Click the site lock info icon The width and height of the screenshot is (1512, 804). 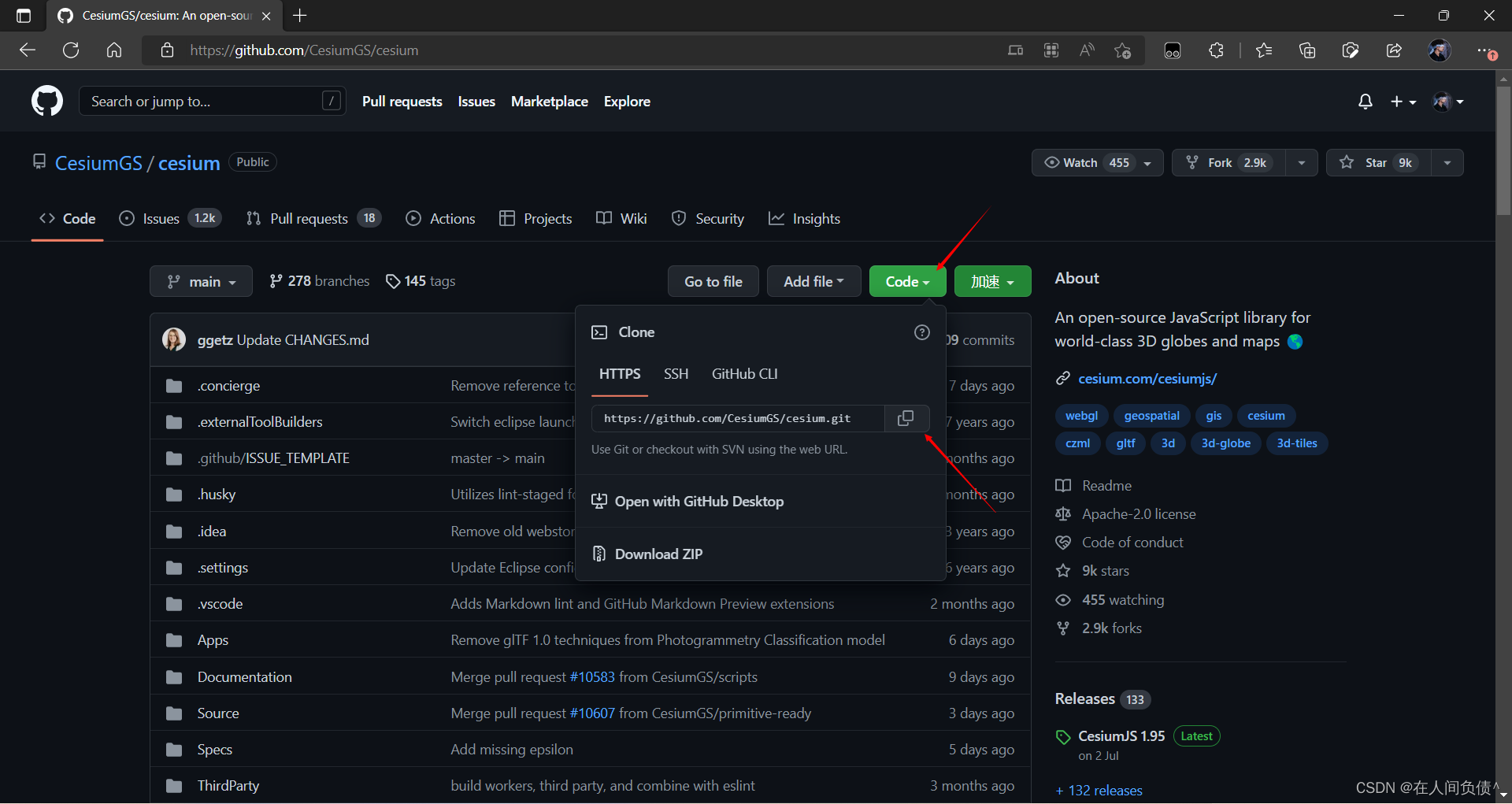(x=167, y=50)
